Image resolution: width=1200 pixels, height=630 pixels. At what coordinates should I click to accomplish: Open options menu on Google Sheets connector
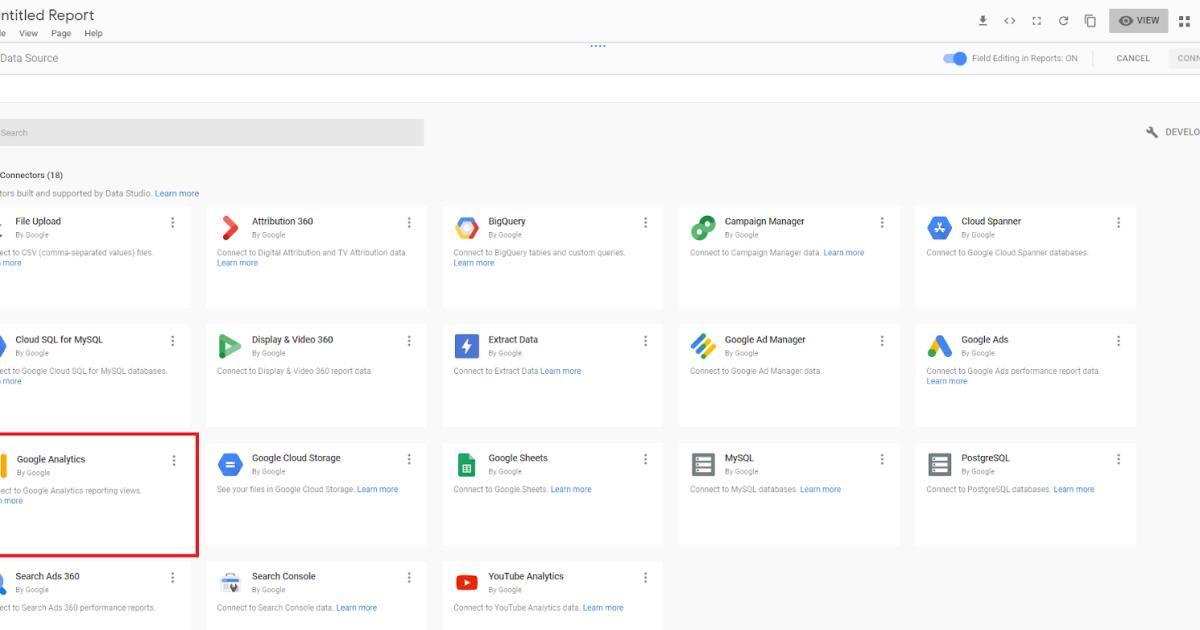coord(645,459)
